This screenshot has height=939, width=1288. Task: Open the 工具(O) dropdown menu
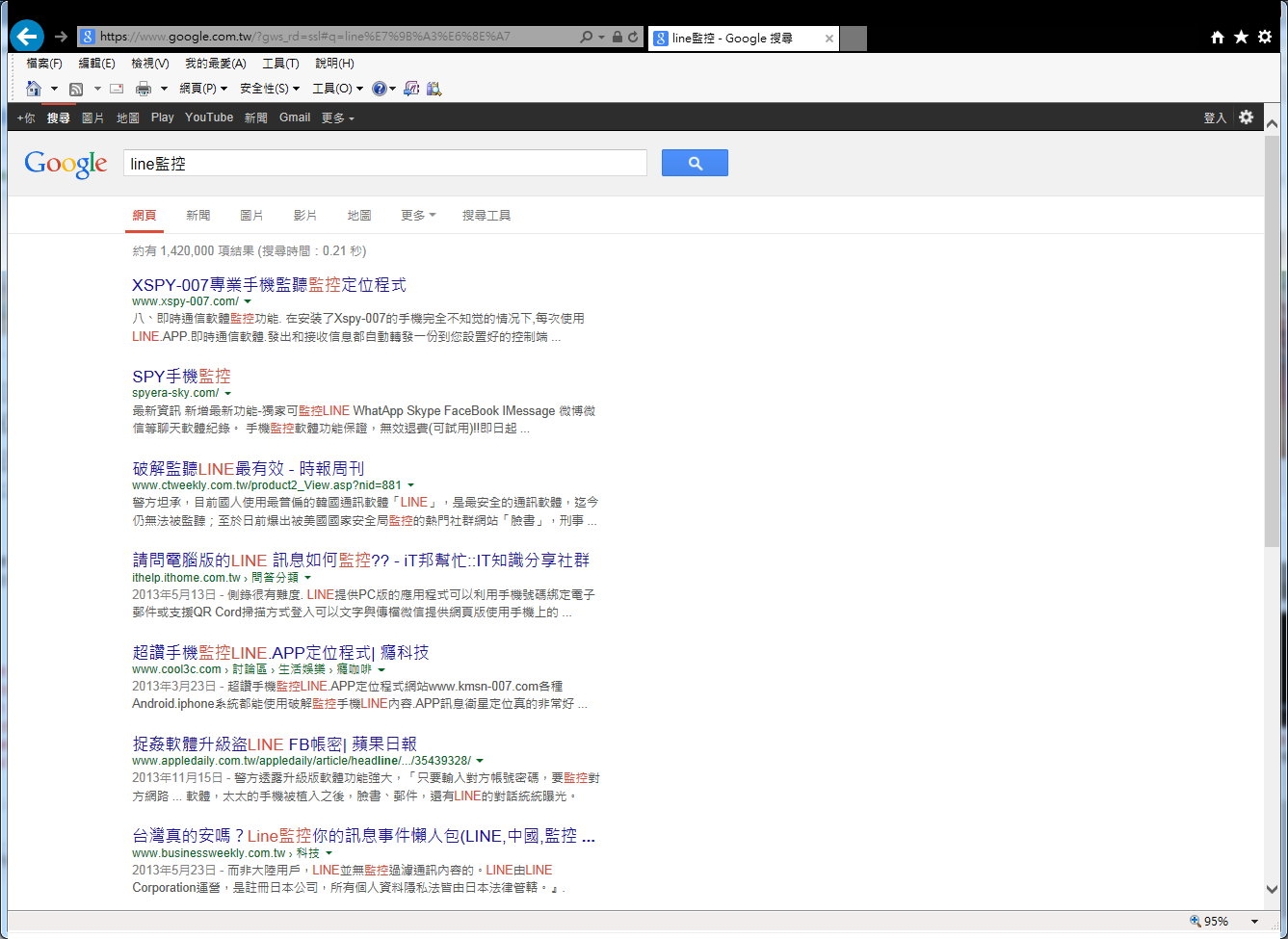click(338, 89)
